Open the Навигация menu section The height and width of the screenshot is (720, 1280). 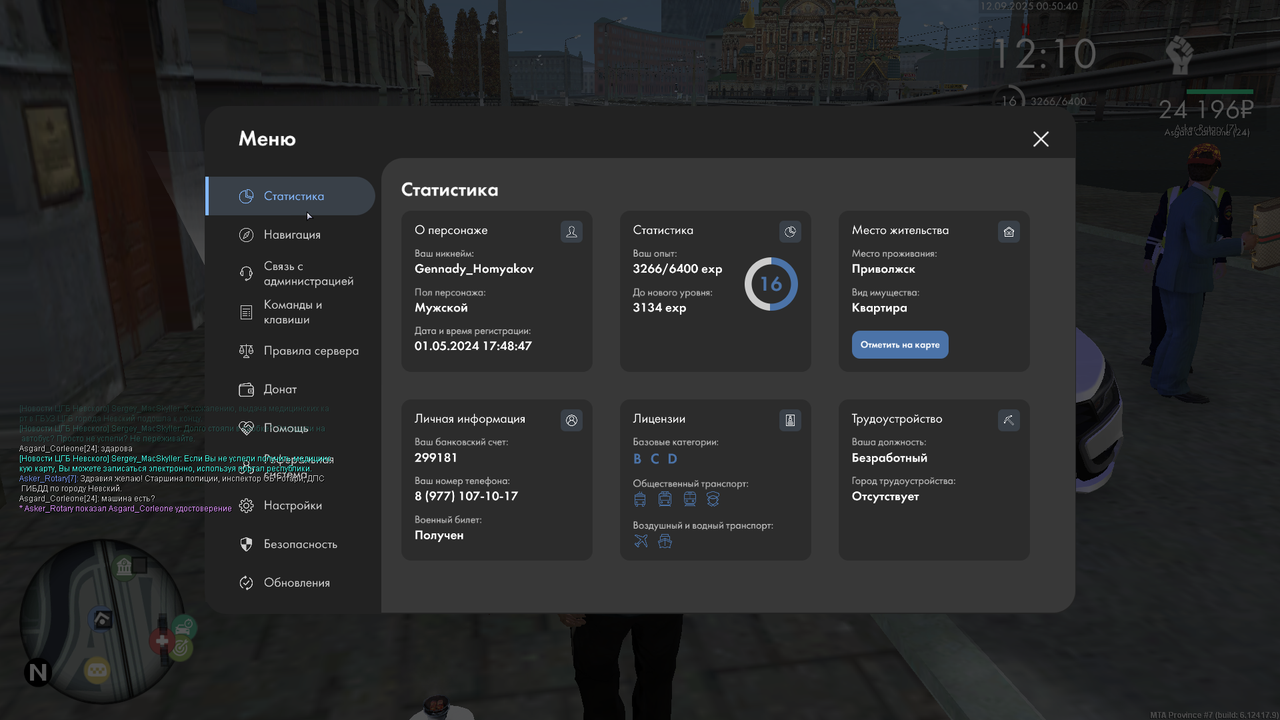(x=291, y=235)
